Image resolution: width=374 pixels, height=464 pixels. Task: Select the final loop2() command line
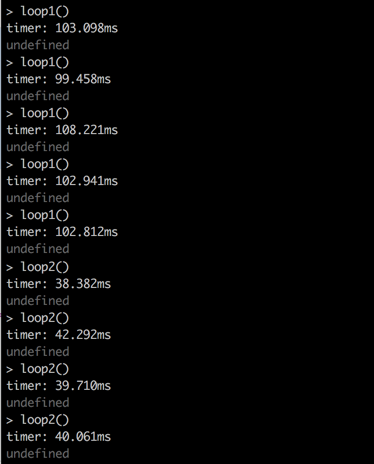point(38,420)
